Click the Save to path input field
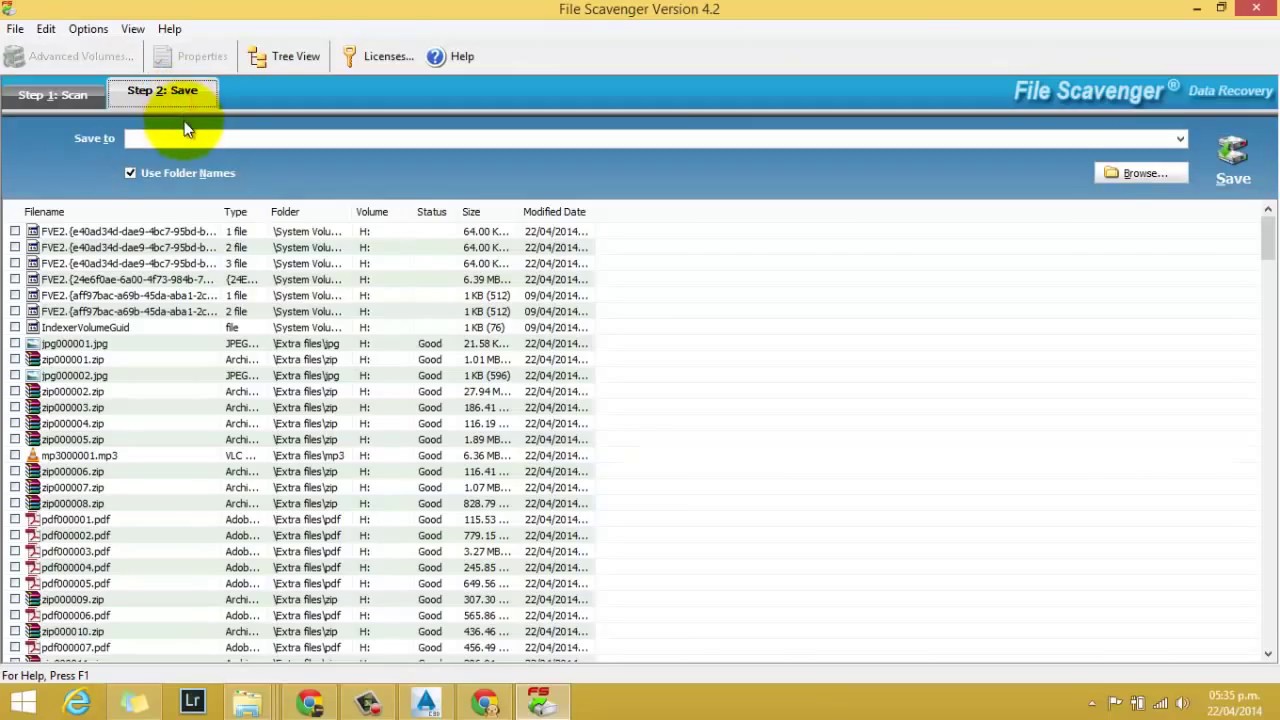This screenshot has width=1280, height=720. pyautogui.click(x=648, y=139)
